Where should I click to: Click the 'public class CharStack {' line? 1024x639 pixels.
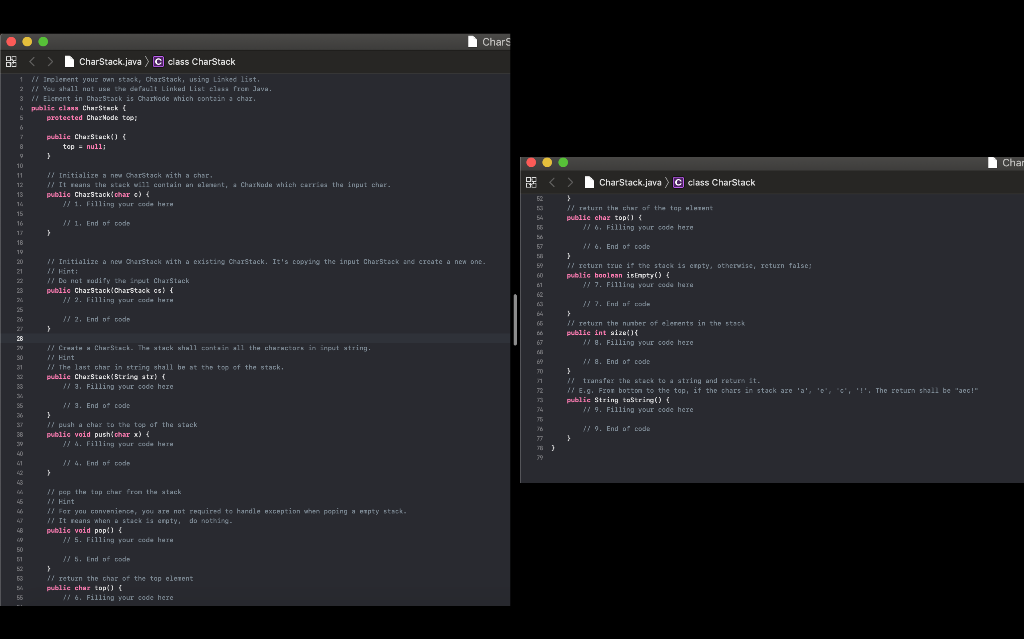pyautogui.click(x=78, y=108)
